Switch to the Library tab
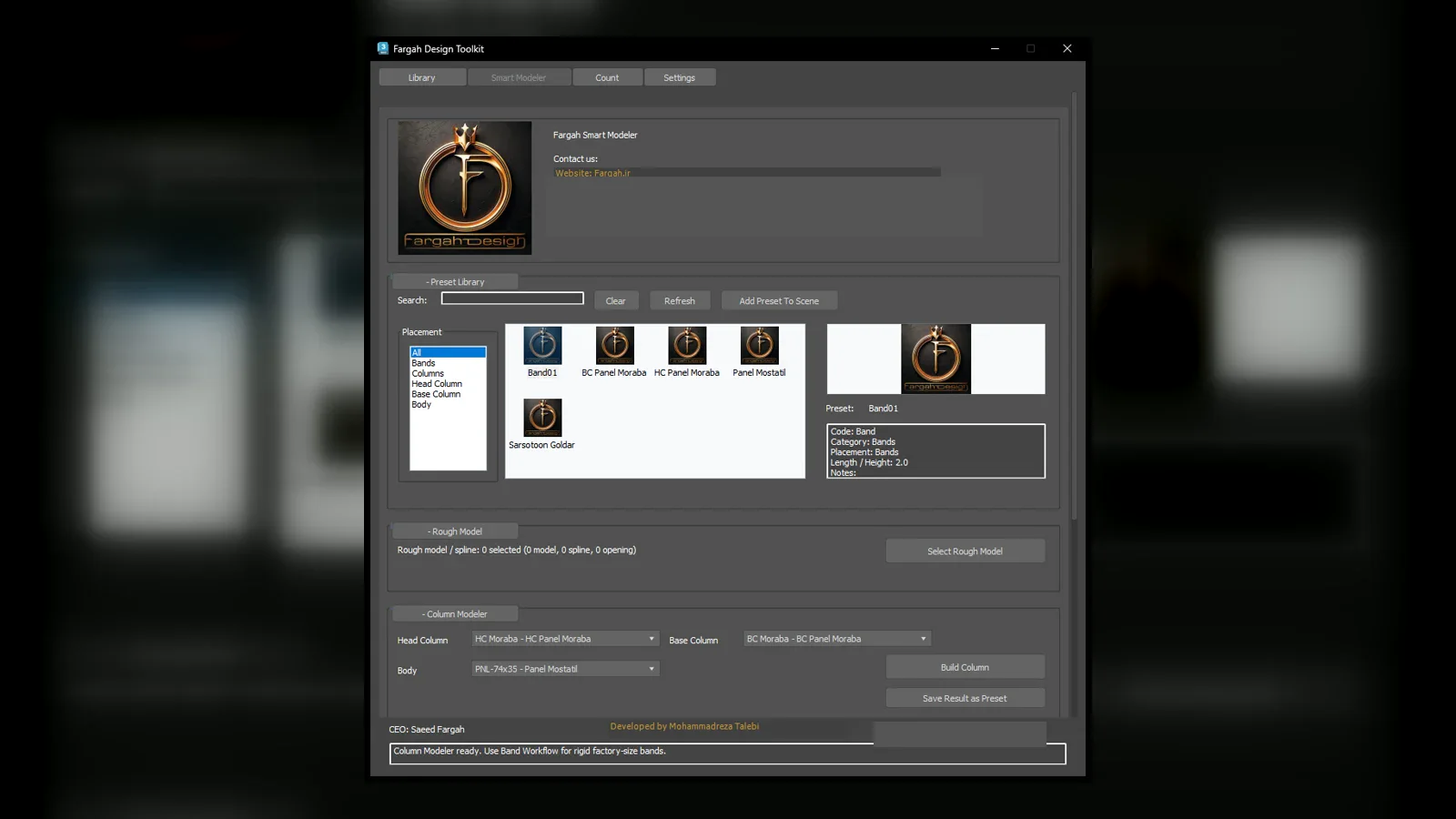The width and height of the screenshot is (1456, 819). [422, 78]
